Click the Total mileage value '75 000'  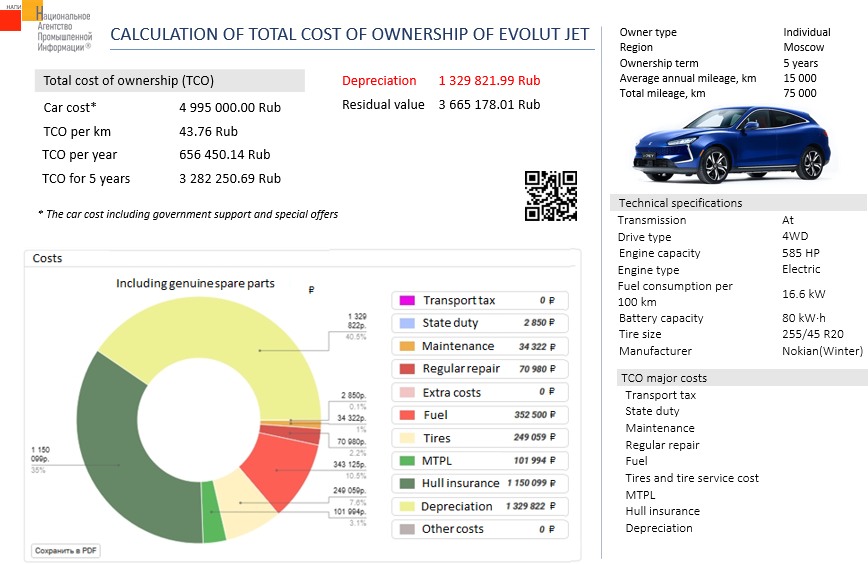pyautogui.click(x=800, y=93)
